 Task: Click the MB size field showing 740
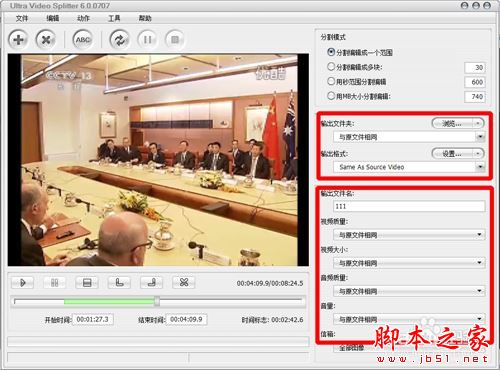pos(475,97)
